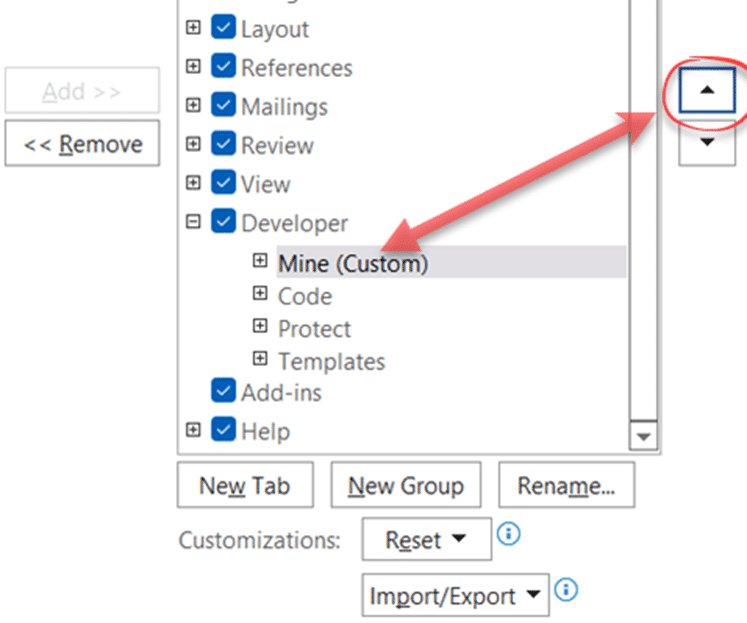Screen dimensions: 747x623
Task: Click the New Tab button
Action: coord(245,485)
